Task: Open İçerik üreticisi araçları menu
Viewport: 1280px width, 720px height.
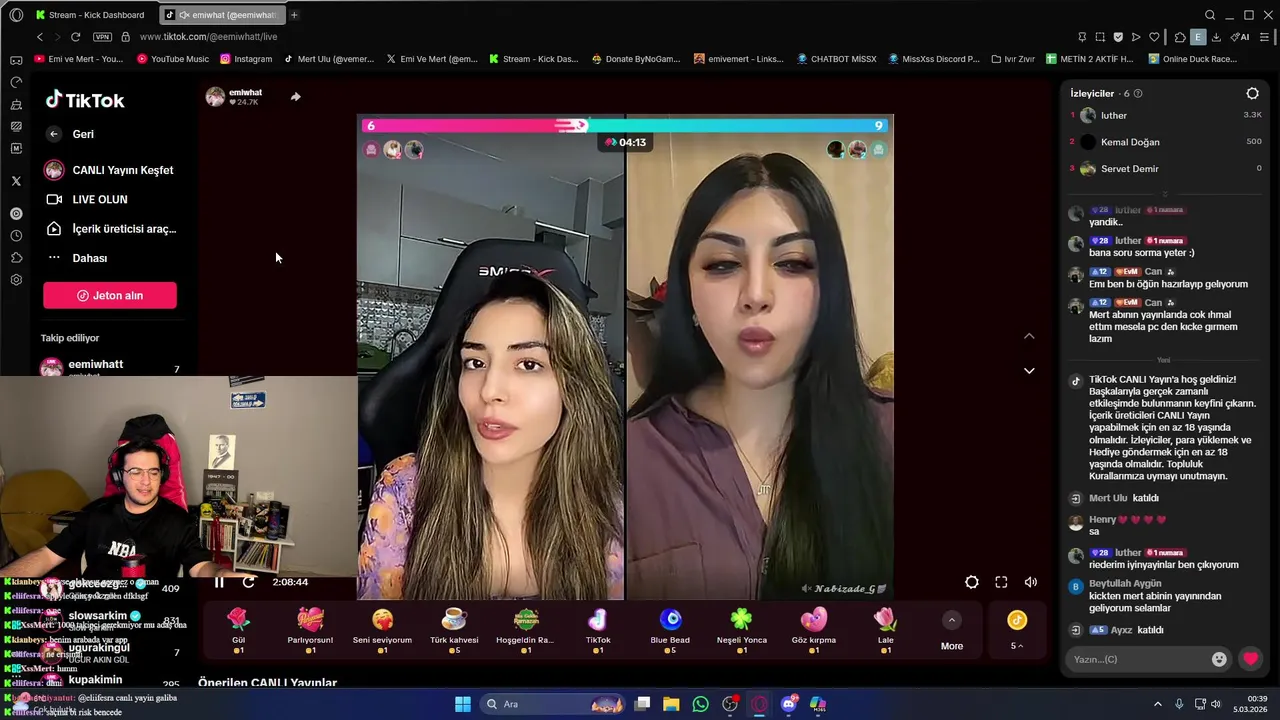Action: click(110, 229)
